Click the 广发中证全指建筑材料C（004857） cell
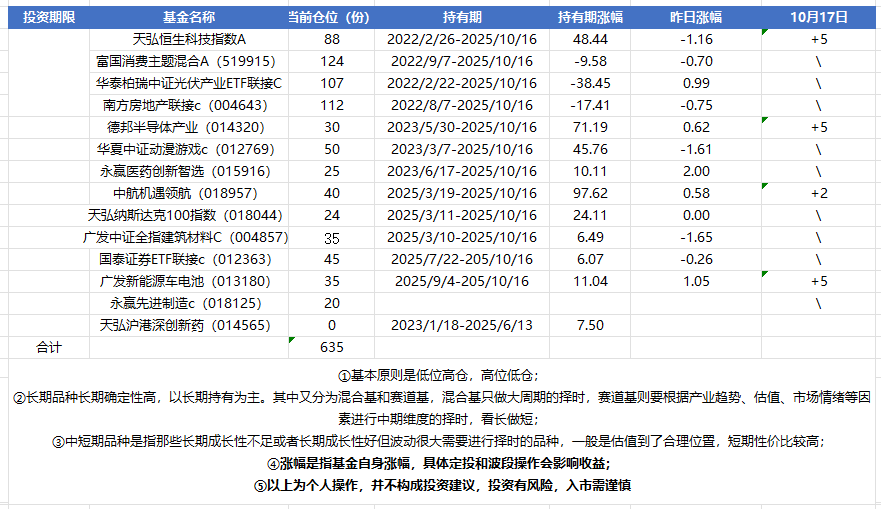The width and height of the screenshot is (881, 509). coord(189,237)
